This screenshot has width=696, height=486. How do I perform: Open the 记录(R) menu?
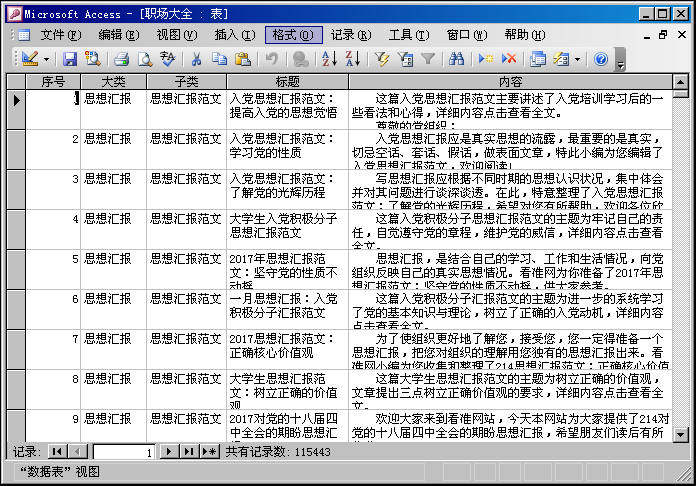(x=351, y=35)
